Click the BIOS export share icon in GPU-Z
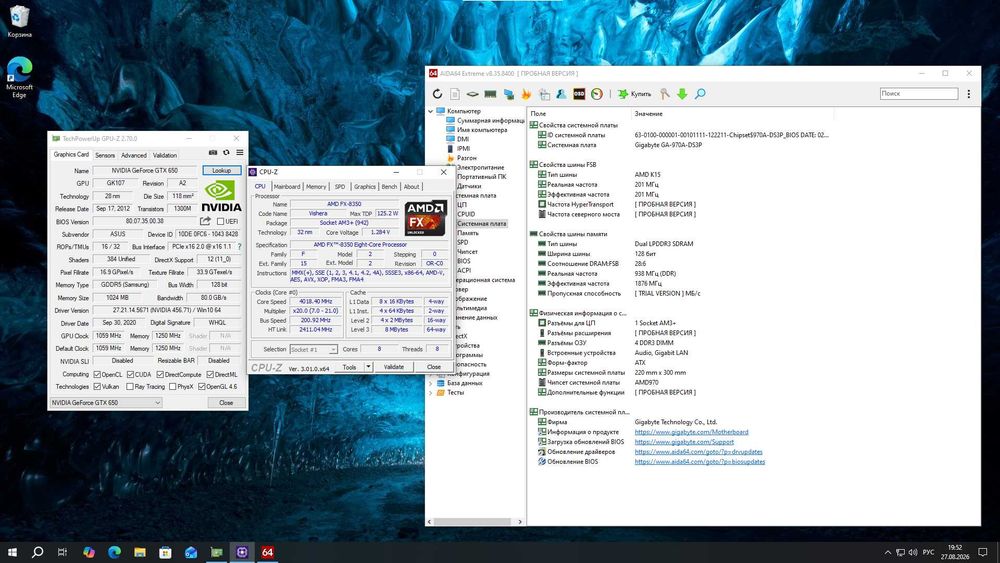Image resolution: width=1000 pixels, height=563 pixels. tap(205, 221)
